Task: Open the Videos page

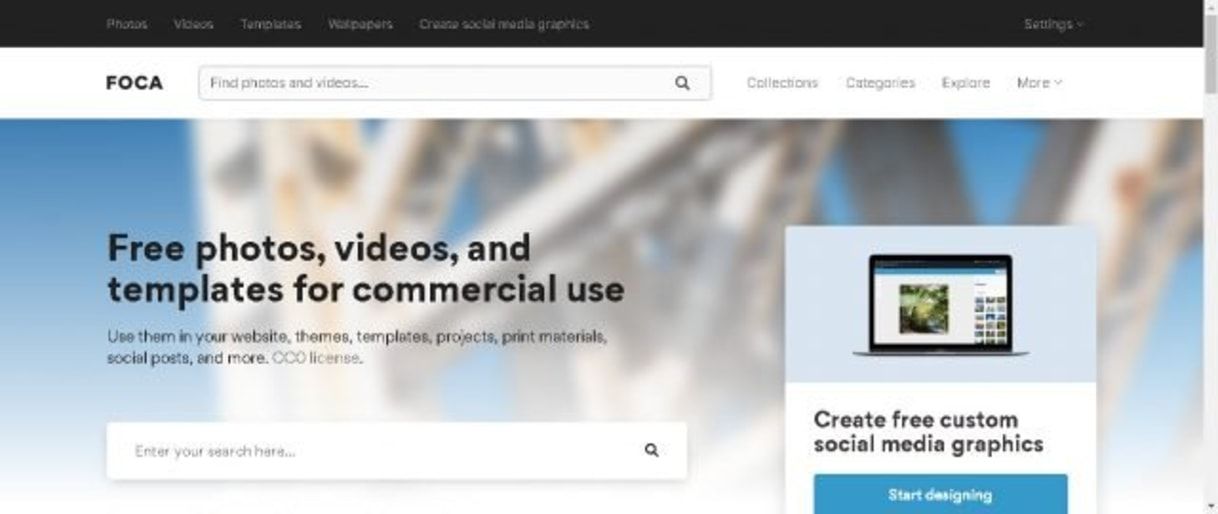Action: [x=194, y=24]
